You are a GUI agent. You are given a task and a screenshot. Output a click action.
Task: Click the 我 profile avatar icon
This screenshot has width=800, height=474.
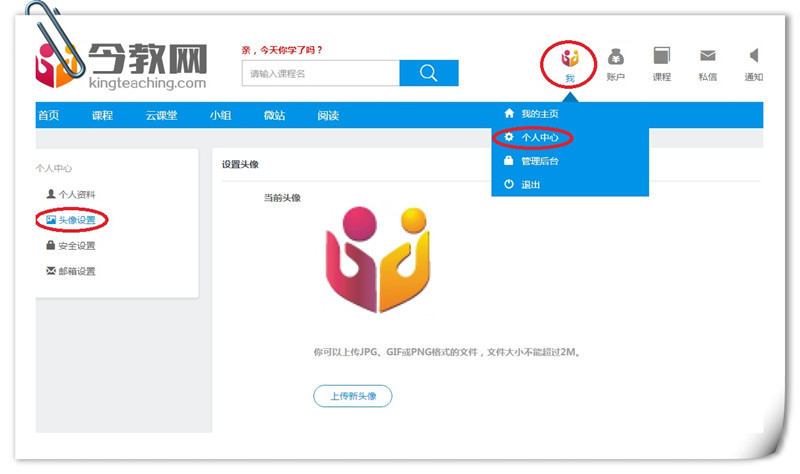pos(569,58)
